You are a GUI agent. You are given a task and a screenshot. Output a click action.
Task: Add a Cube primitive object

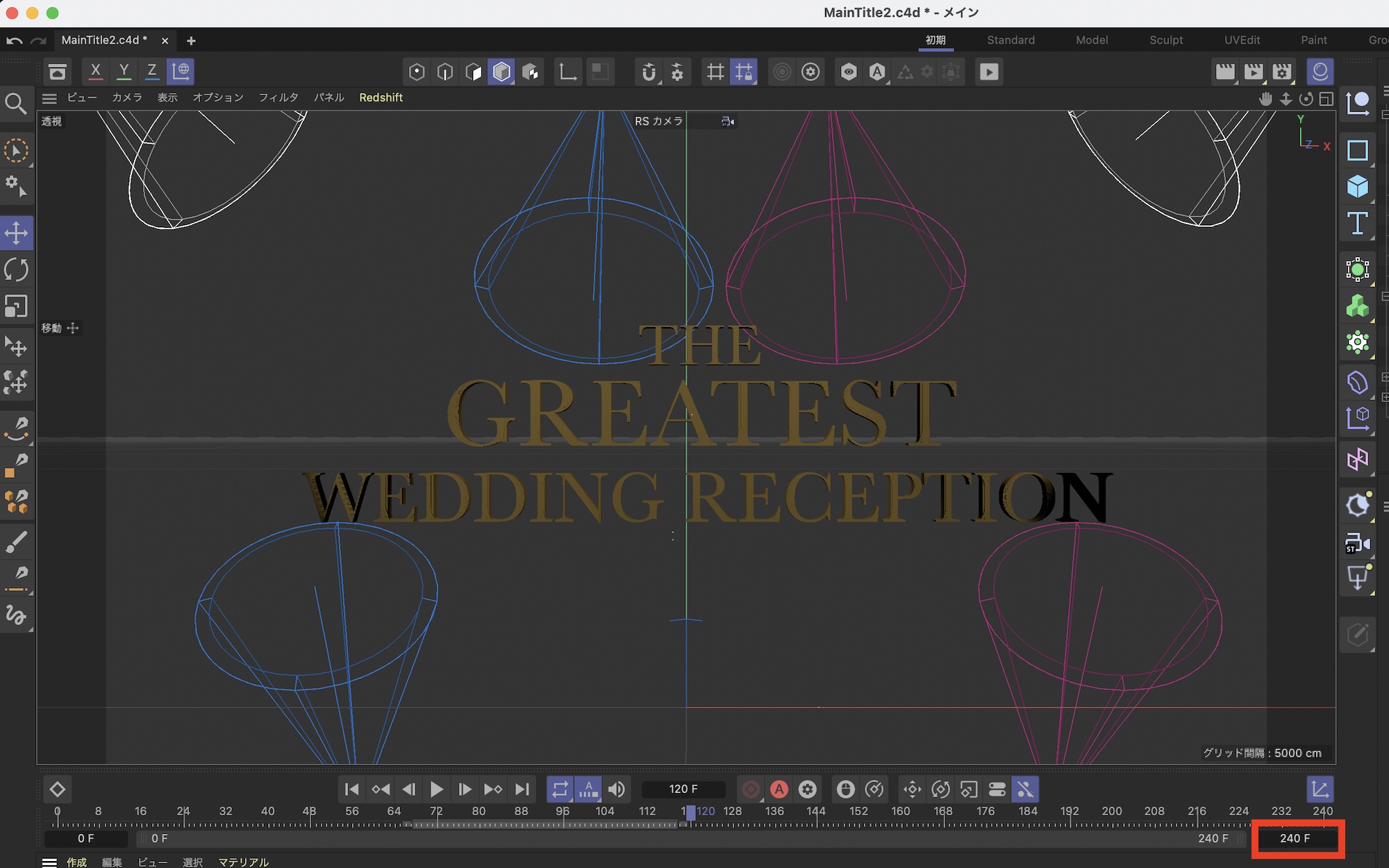click(x=1357, y=187)
